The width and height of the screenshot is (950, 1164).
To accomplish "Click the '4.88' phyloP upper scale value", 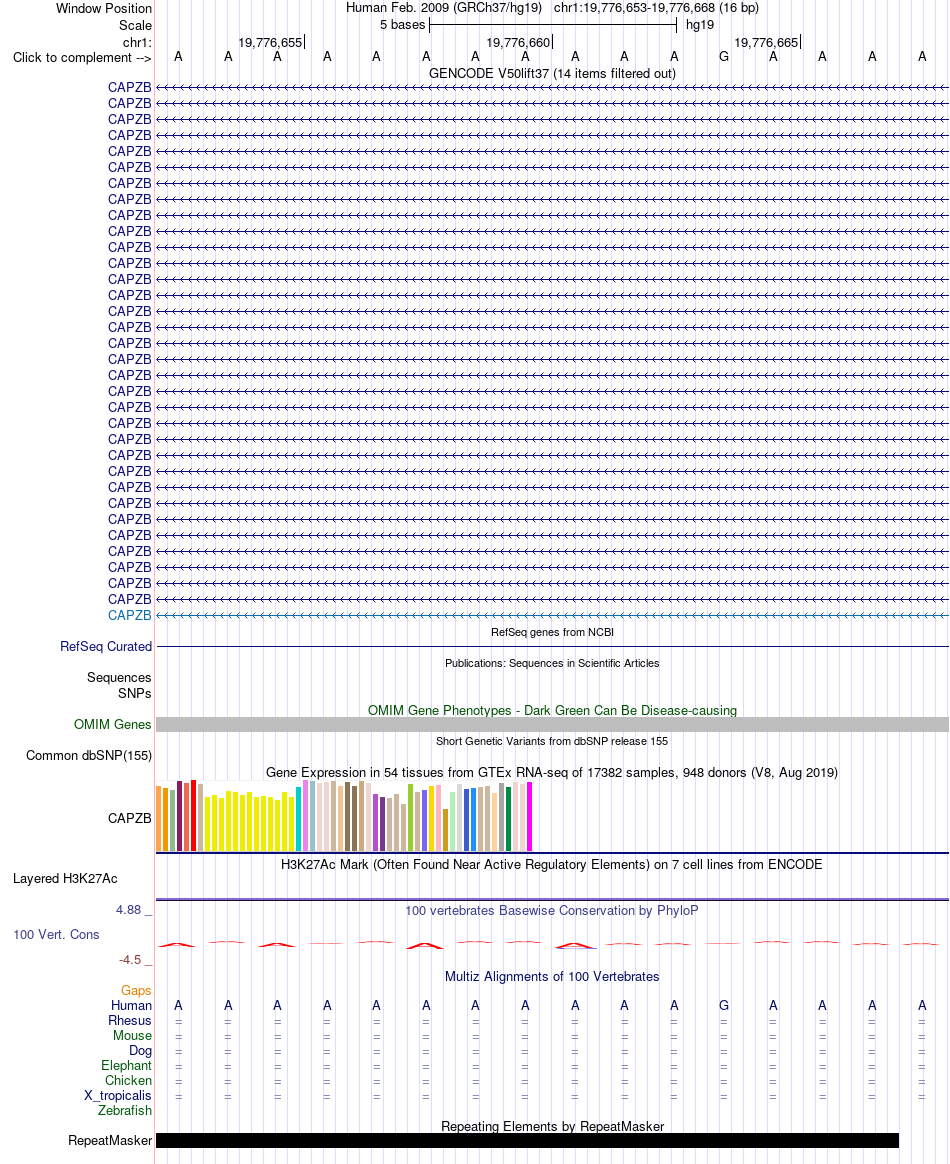I will pos(128,910).
